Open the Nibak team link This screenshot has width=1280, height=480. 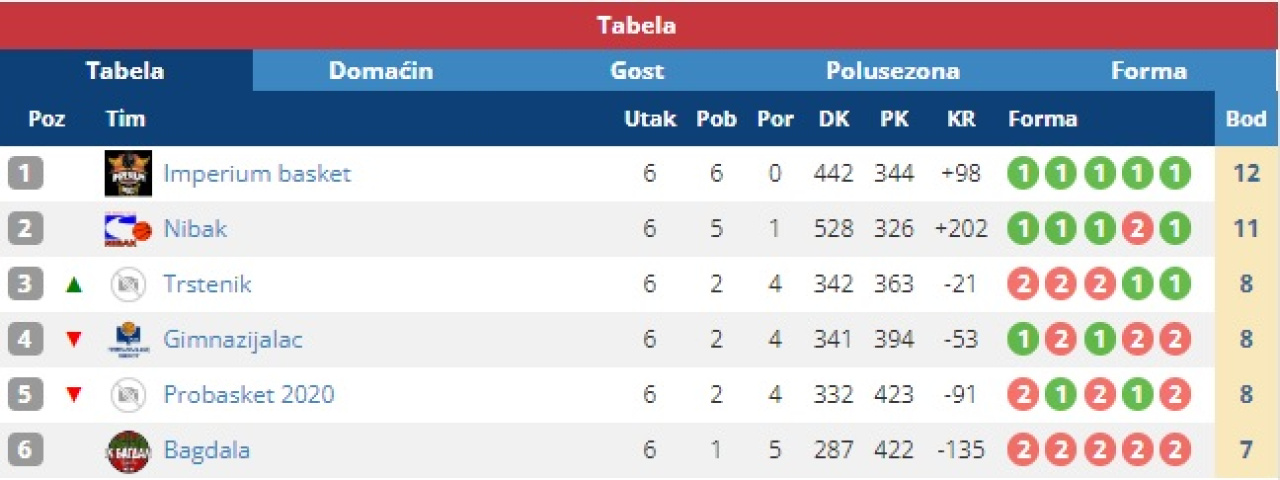click(195, 229)
